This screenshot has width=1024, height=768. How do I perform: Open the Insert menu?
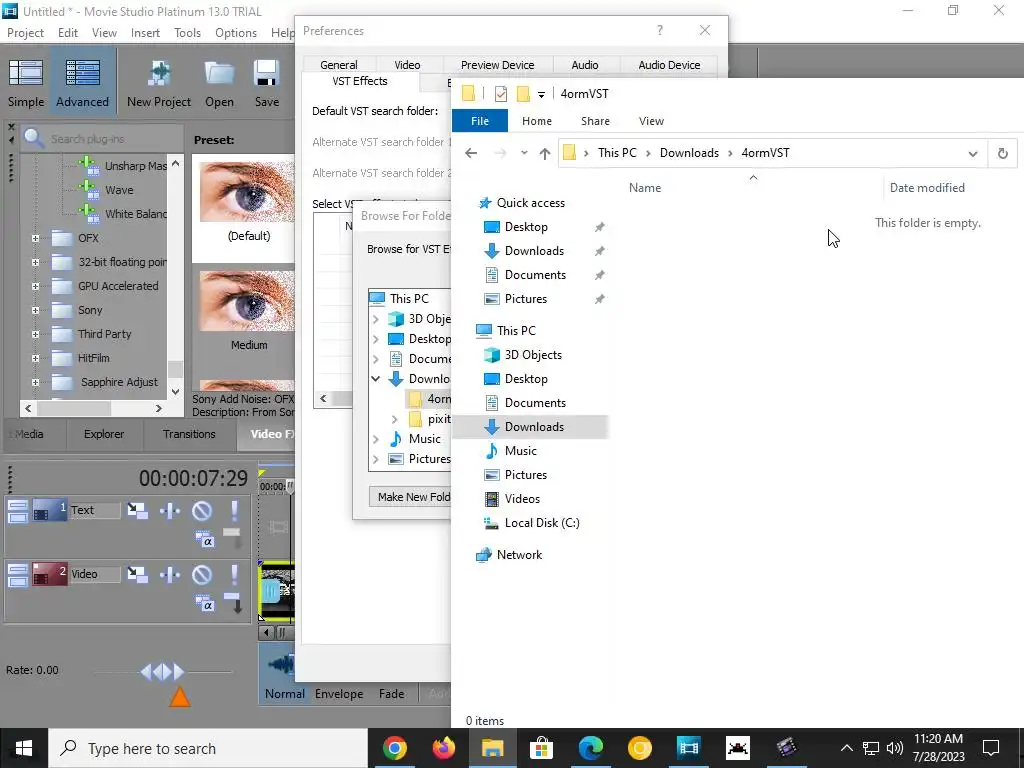point(145,33)
